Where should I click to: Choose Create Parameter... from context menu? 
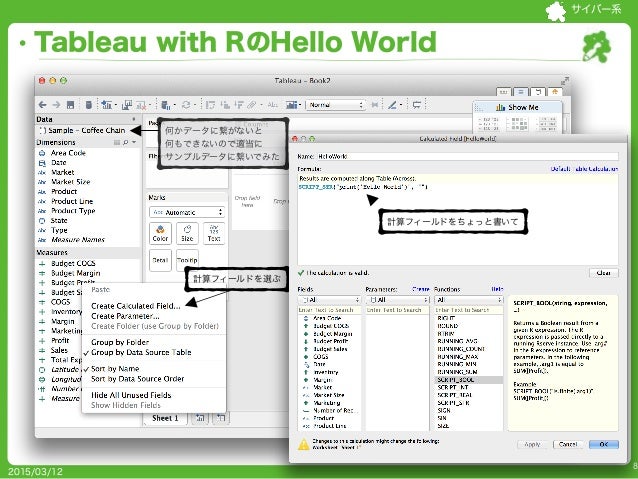(x=125, y=316)
